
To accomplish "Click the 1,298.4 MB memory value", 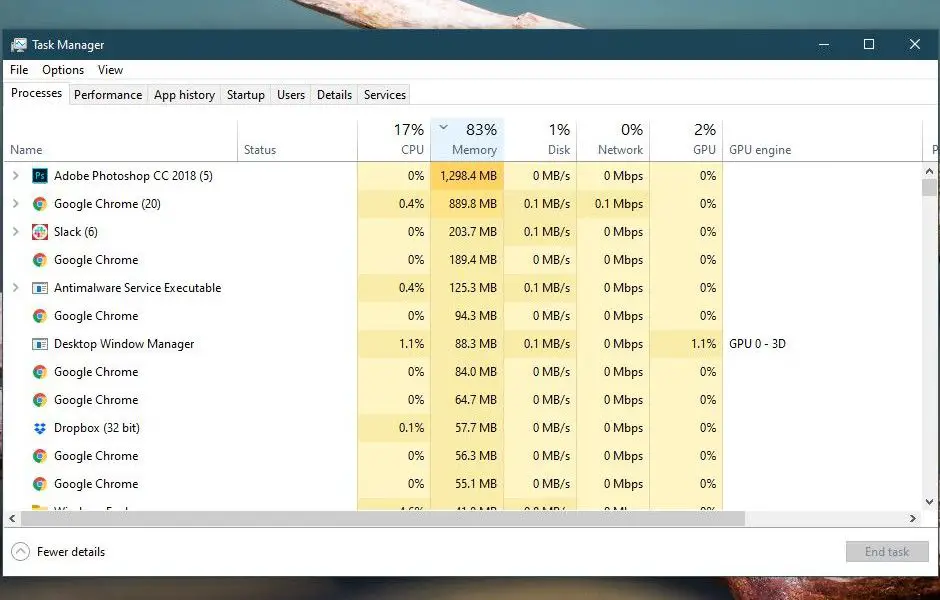I will coord(468,176).
